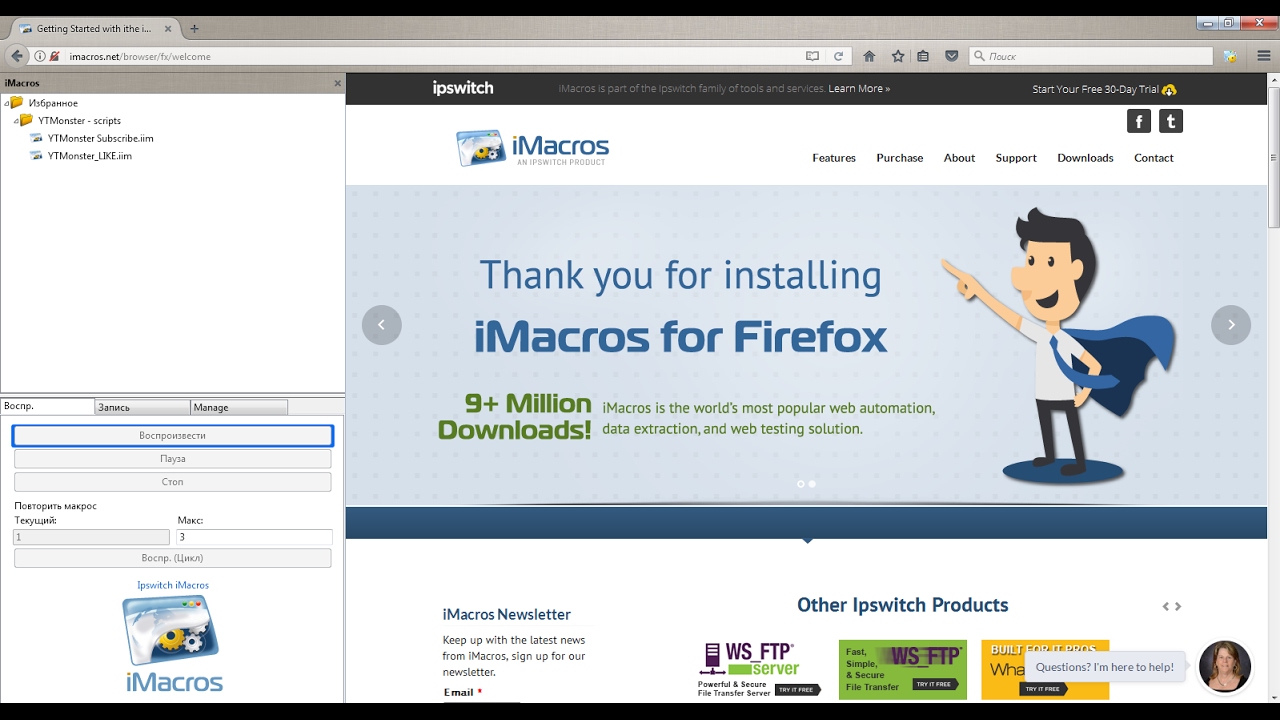Screen dimensions: 1280x720
Task: Select YTMonster Subscribe.iim macro
Action: coord(100,138)
